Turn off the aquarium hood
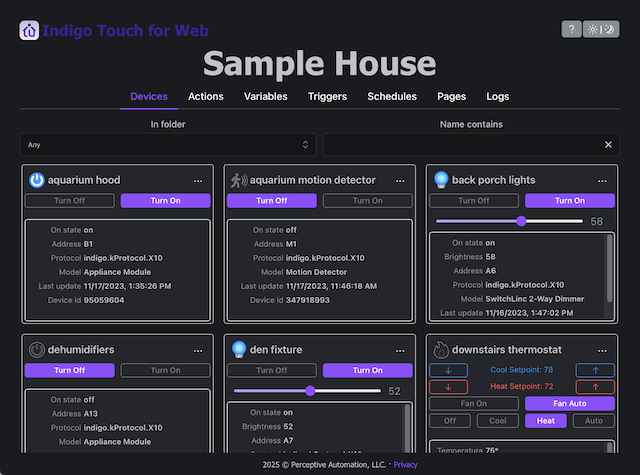This screenshot has width=640, height=475. (70, 201)
